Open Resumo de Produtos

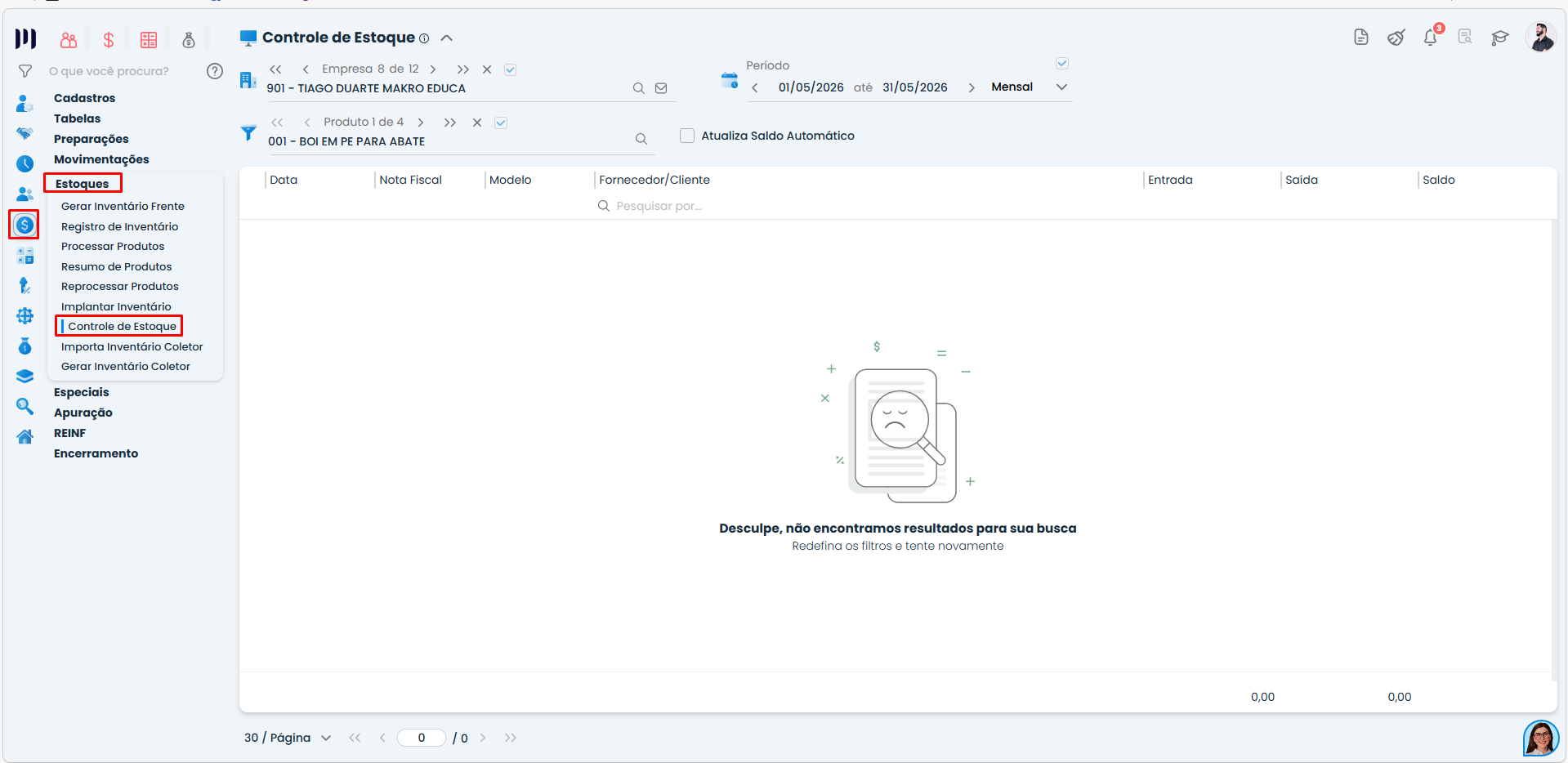coord(116,266)
